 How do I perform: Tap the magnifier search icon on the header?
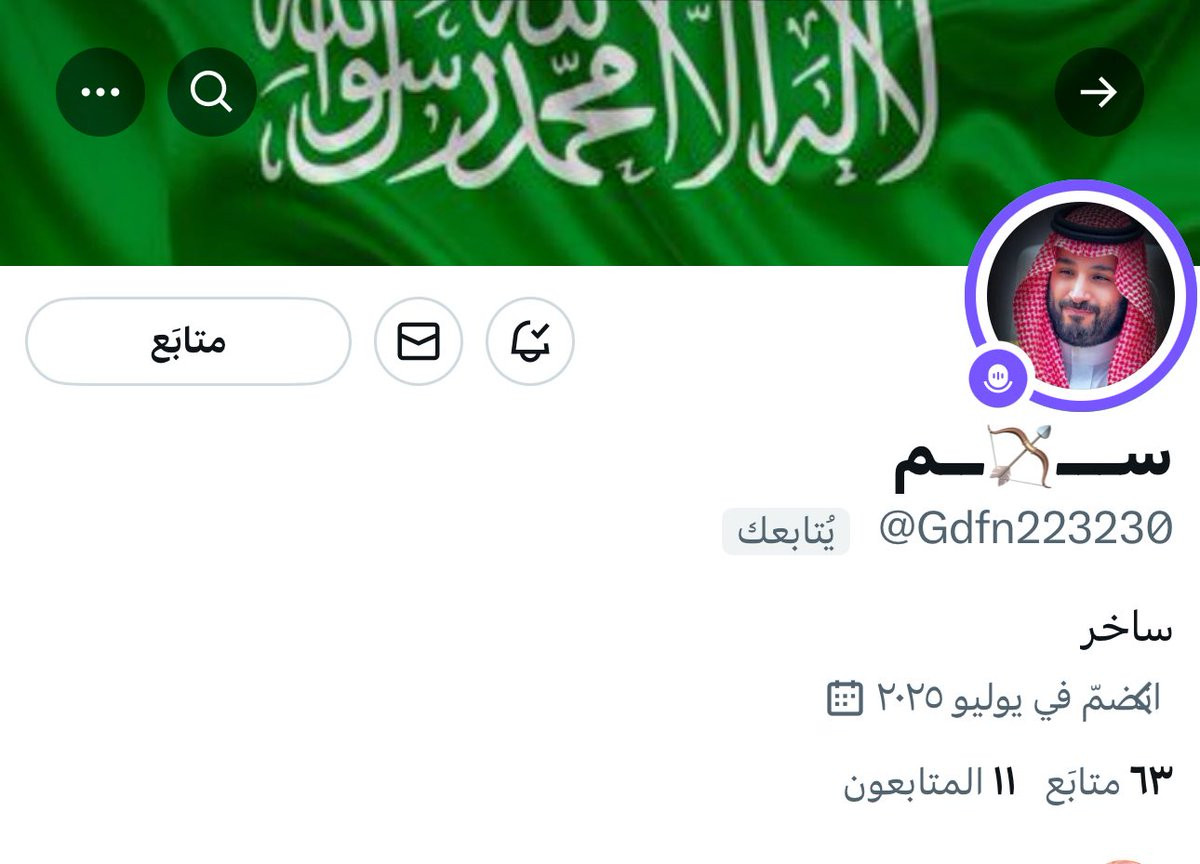[x=212, y=92]
